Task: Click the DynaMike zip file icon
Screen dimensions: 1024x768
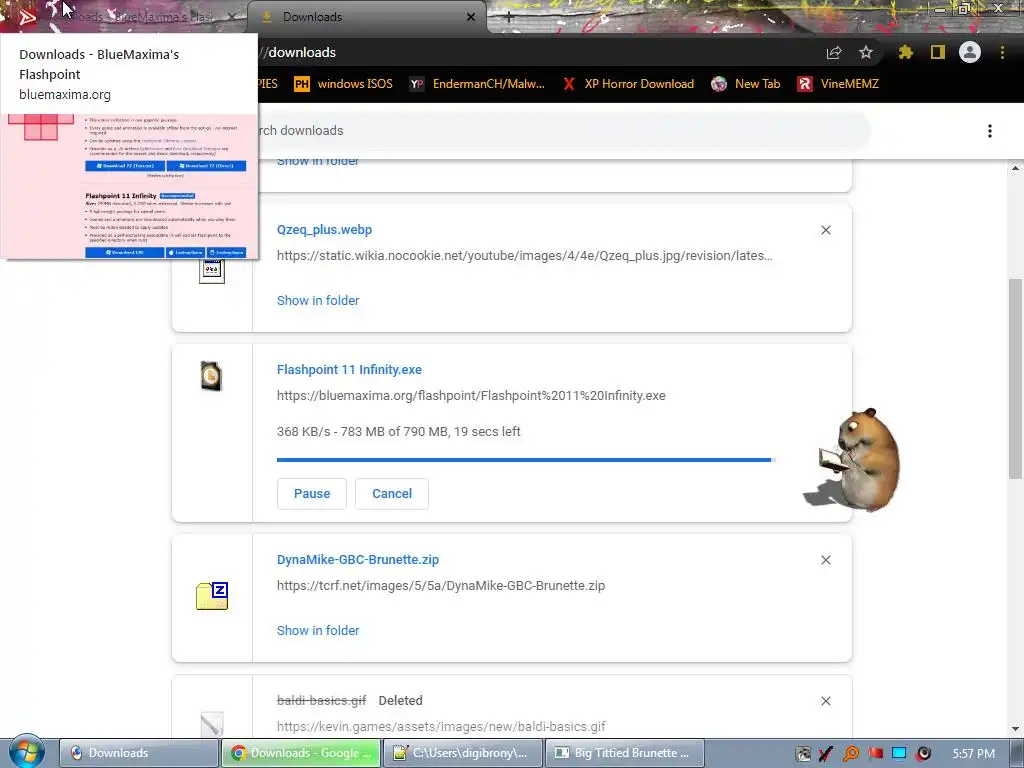Action: coord(212,596)
